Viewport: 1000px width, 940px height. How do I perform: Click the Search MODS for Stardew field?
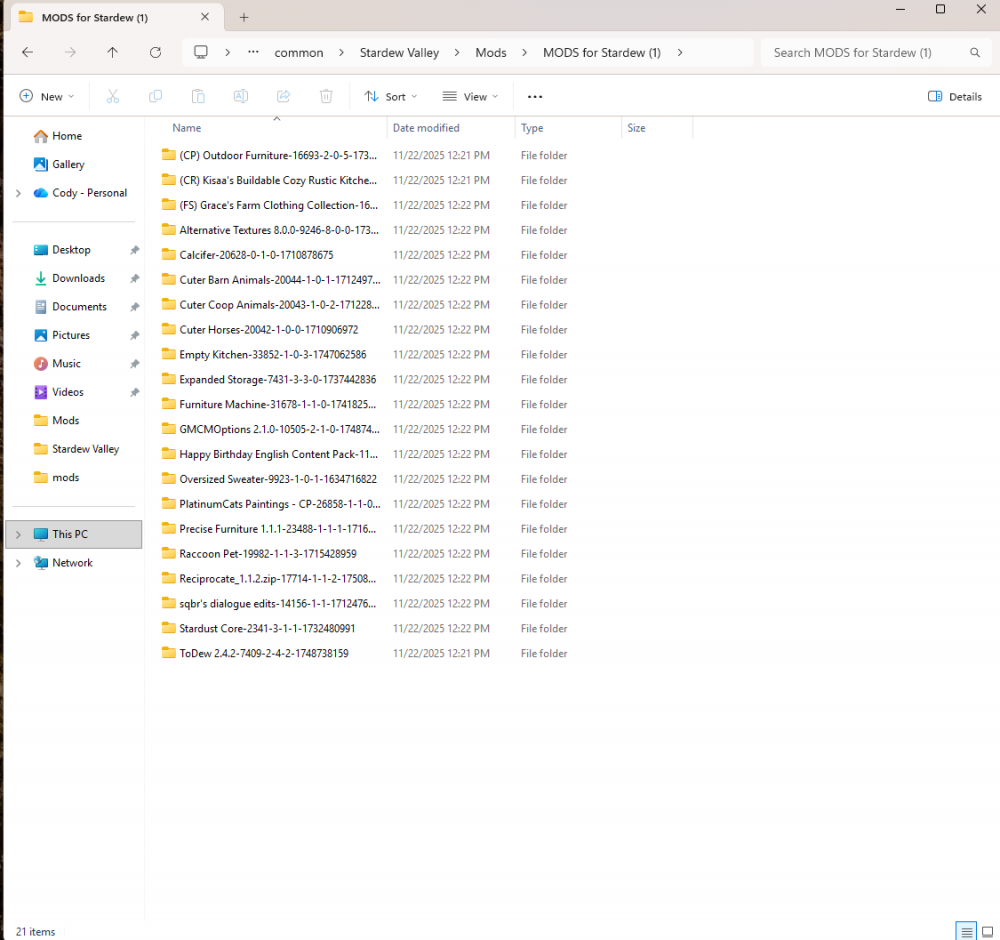click(865, 52)
